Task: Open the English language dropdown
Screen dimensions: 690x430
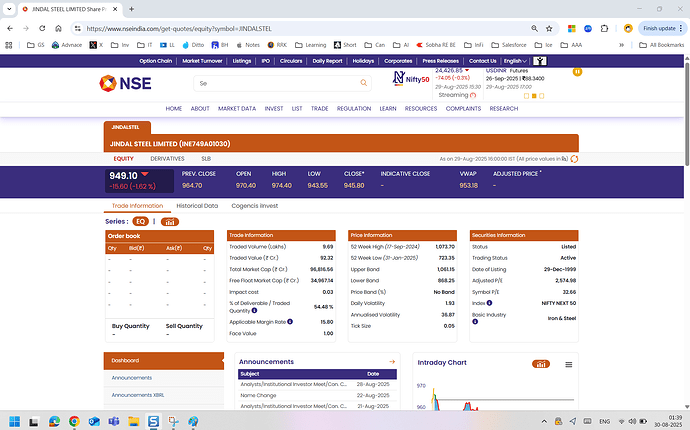Action: 515,61
